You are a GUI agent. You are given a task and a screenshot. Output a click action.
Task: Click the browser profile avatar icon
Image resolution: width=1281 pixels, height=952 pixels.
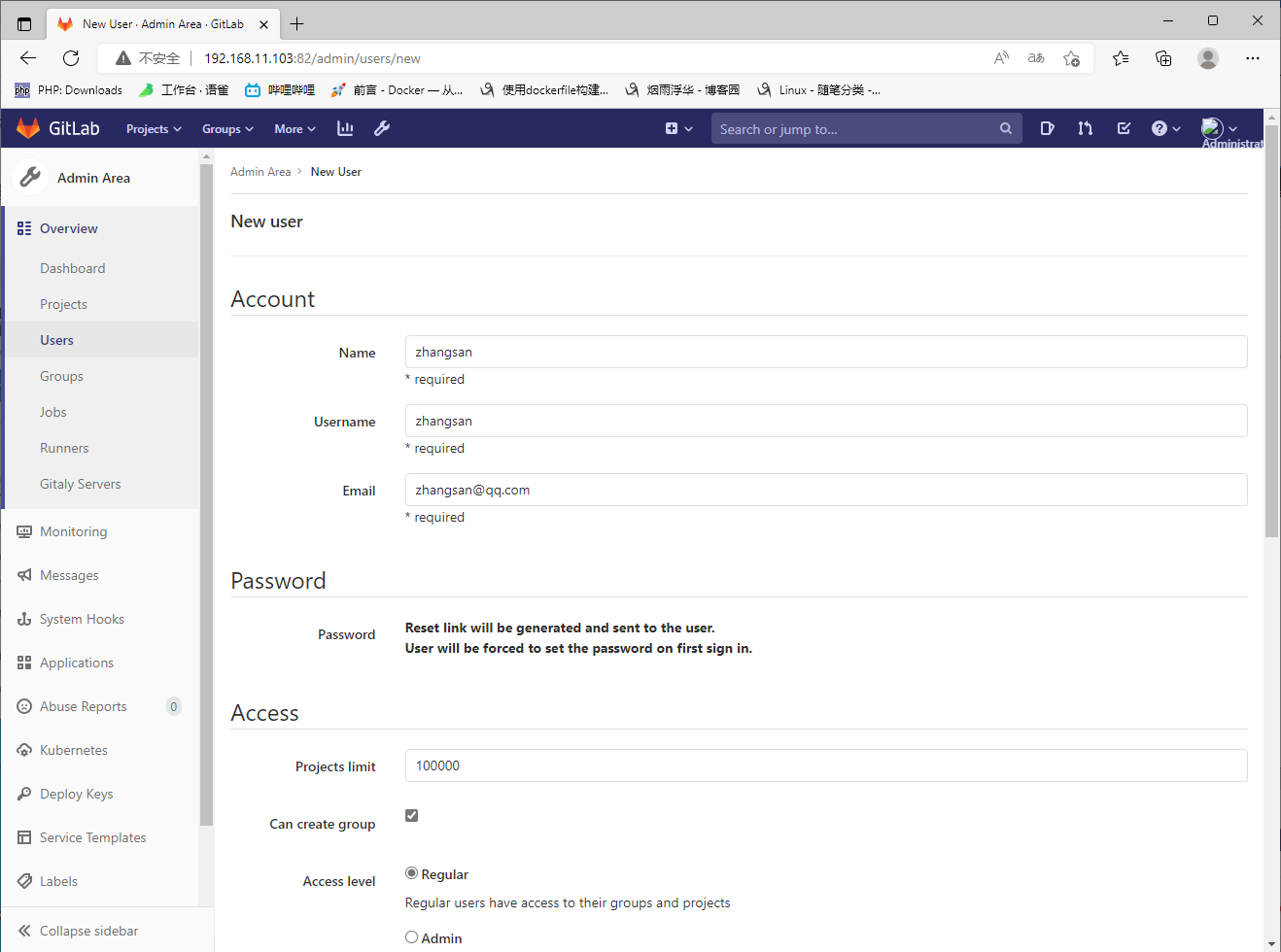pyautogui.click(x=1208, y=58)
